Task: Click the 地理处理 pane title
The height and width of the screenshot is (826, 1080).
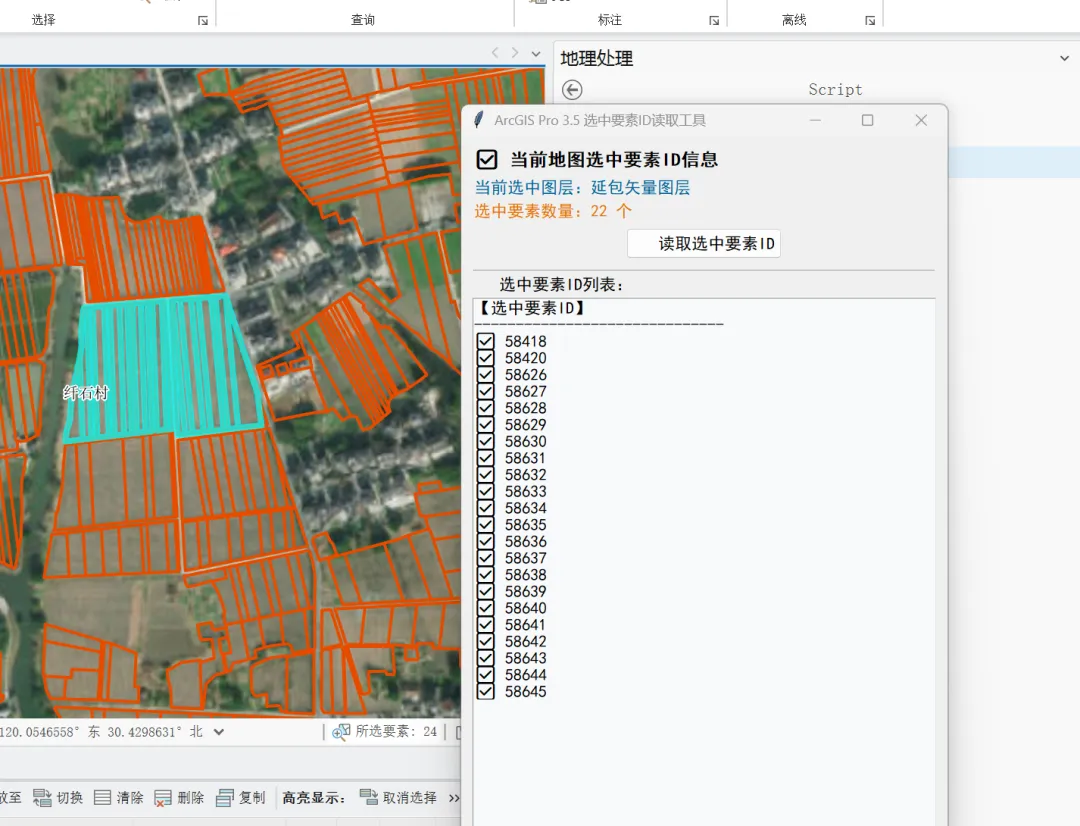Action: click(x=596, y=59)
